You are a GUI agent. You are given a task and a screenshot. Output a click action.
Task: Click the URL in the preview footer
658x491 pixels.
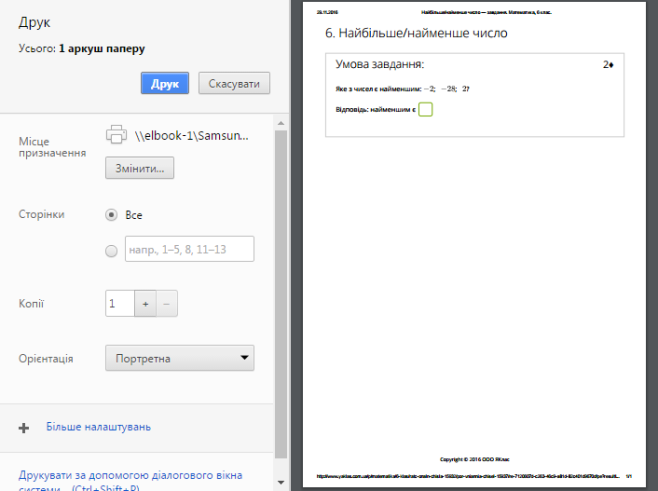[460, 477]
